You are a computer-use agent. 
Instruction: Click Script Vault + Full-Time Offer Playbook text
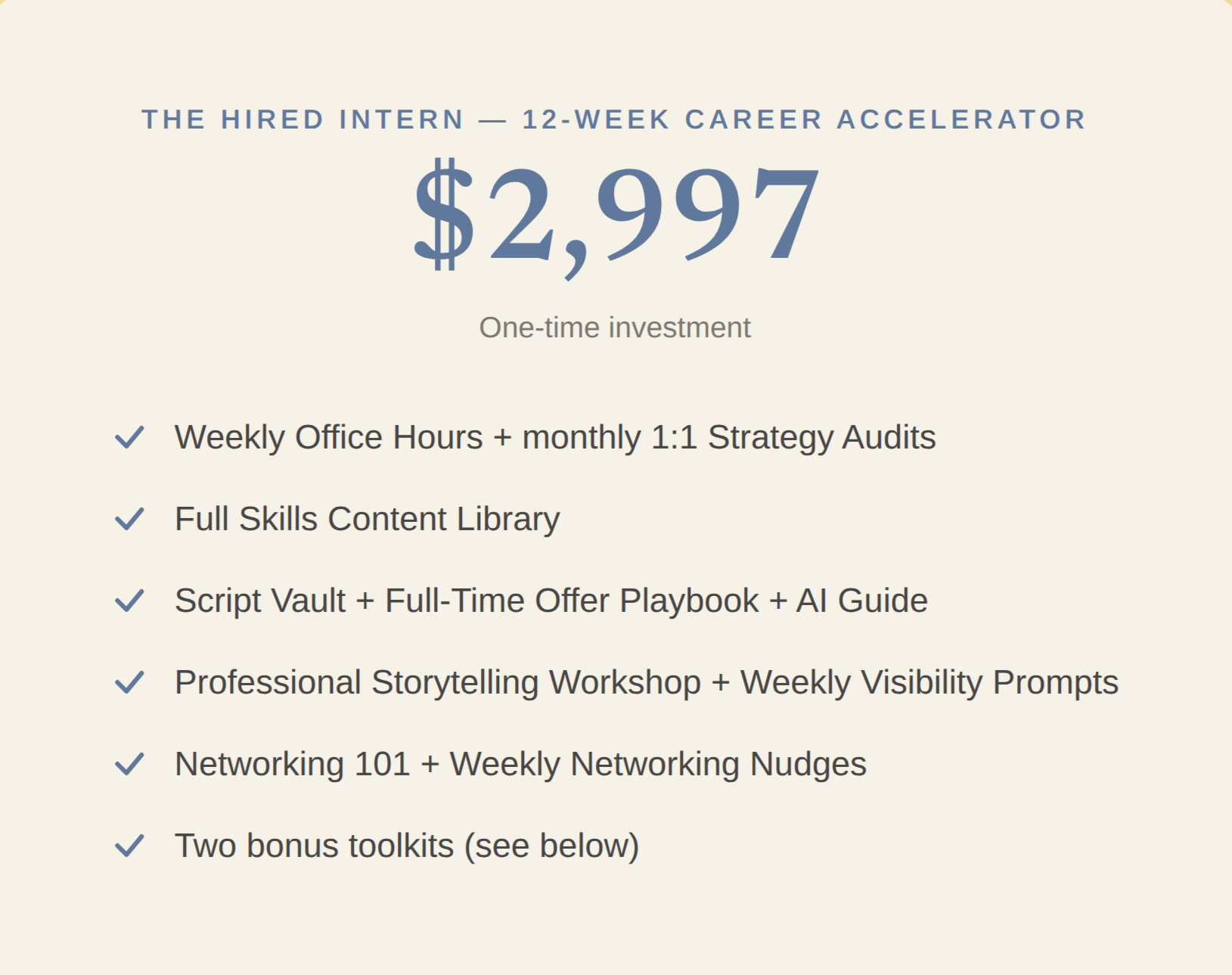coord(467,601)
